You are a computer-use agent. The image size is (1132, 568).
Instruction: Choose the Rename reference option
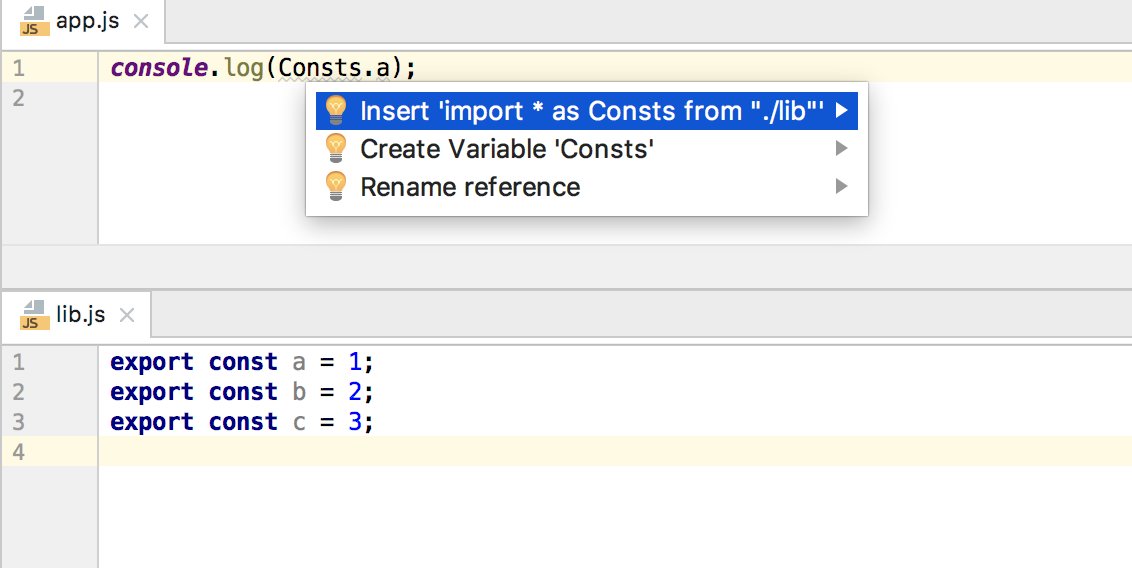coord(470,187)
